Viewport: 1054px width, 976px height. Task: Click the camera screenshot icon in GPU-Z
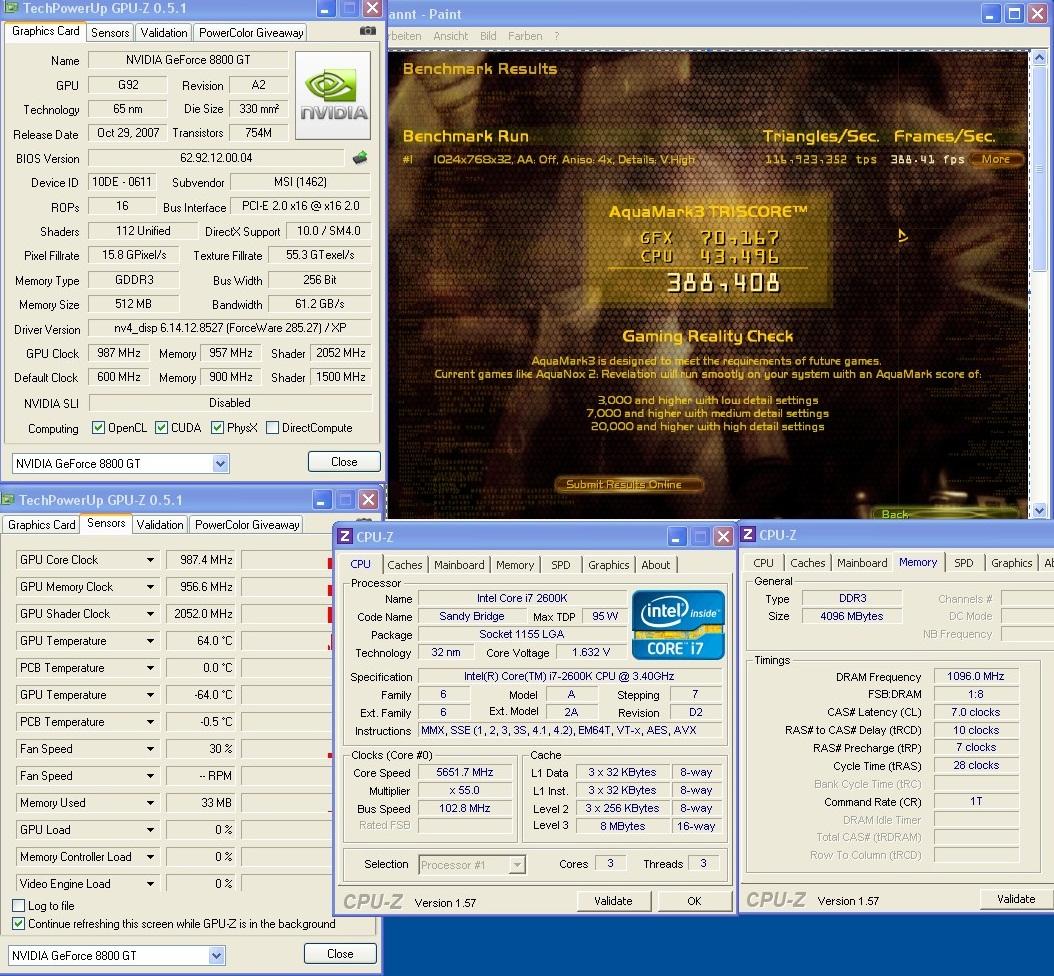coord(368,31)
